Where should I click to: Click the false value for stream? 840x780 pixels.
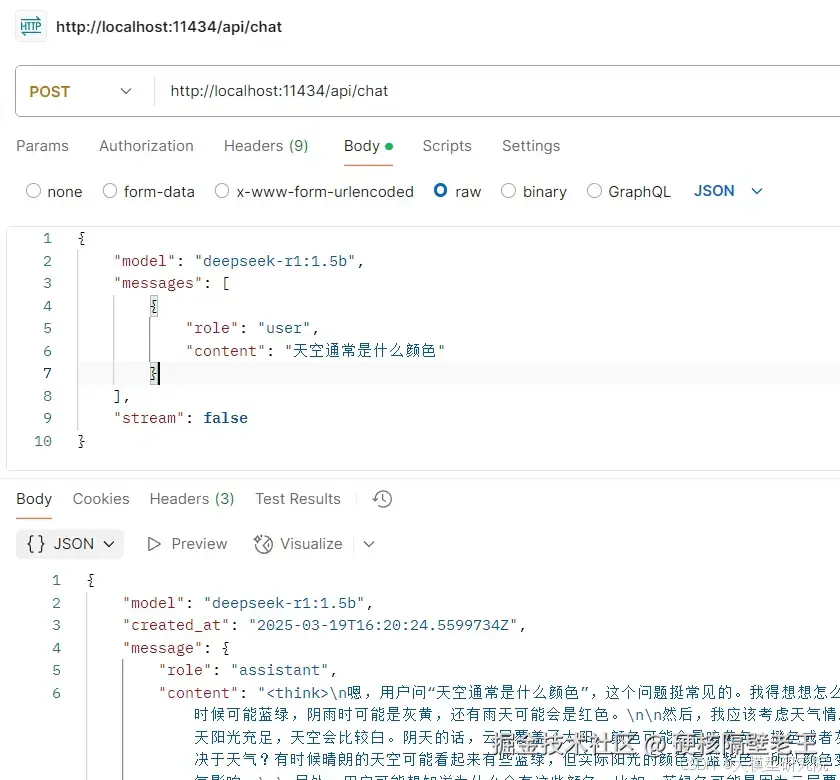click(225, 418)
